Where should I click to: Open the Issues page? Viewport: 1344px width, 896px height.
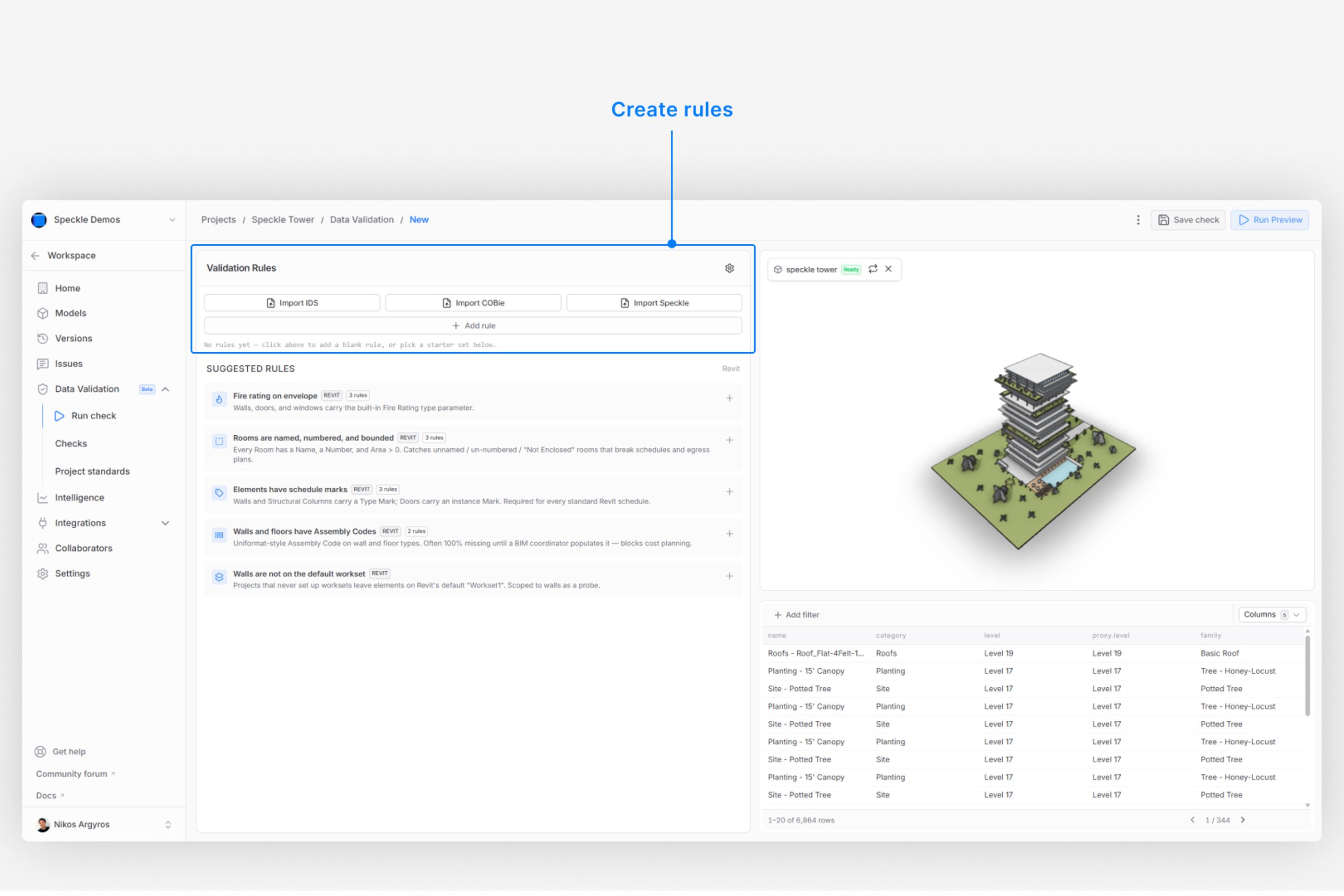tap(69, 364)
